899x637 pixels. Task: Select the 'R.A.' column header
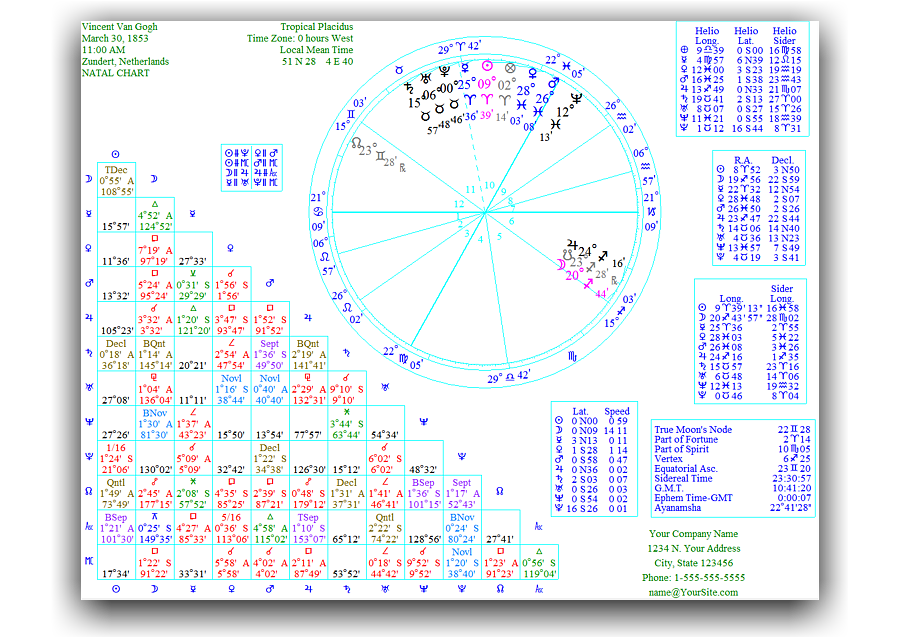[x=743, y=161]
